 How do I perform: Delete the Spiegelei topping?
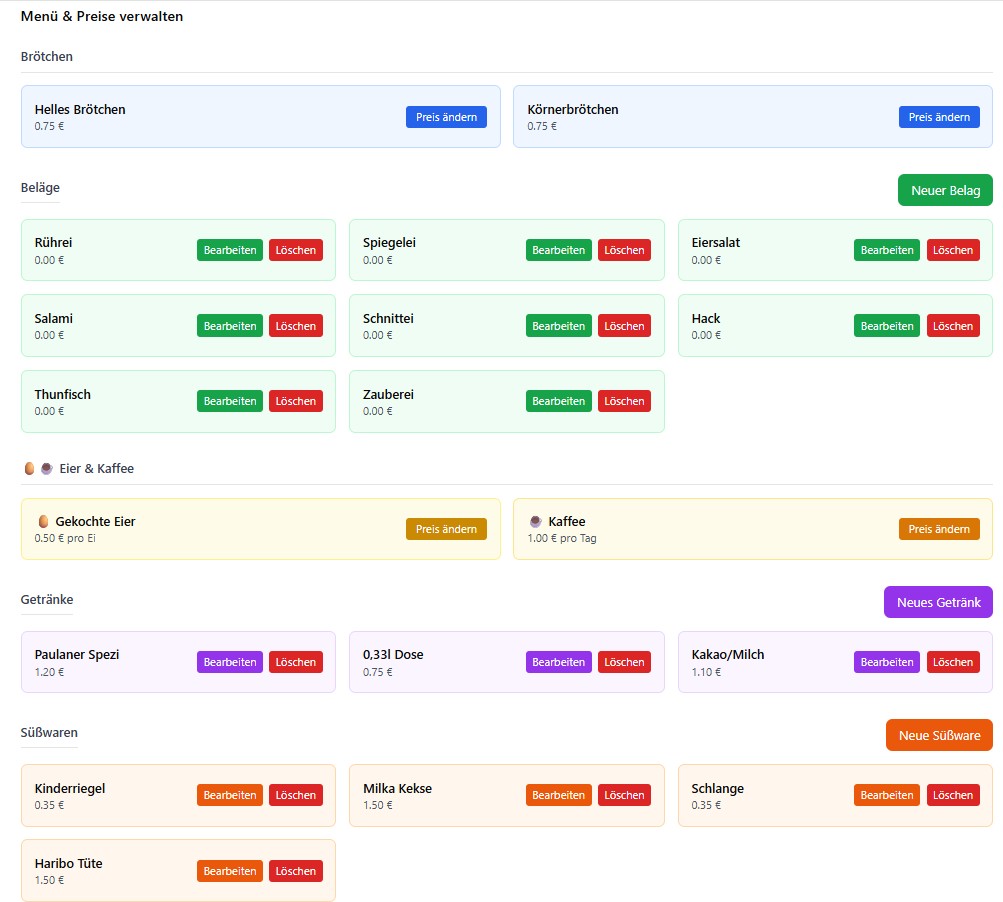624,250
